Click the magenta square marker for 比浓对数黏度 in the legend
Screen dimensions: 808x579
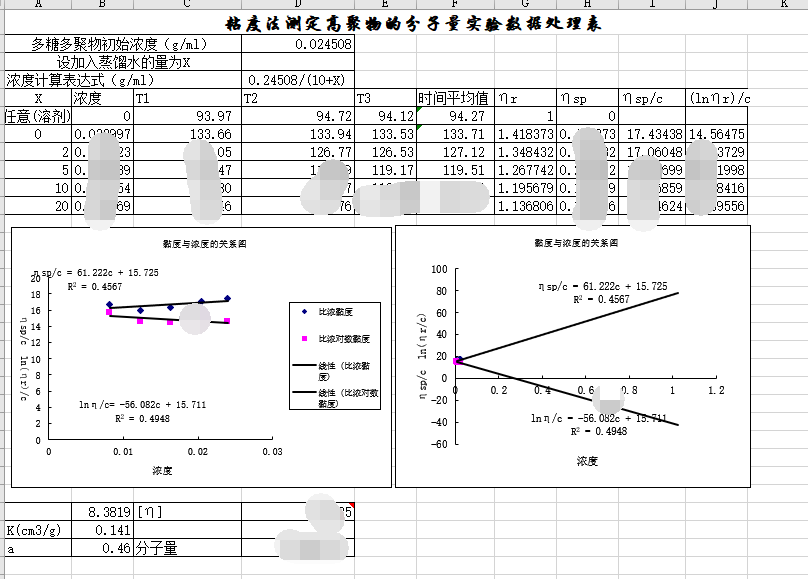point(304,340)
